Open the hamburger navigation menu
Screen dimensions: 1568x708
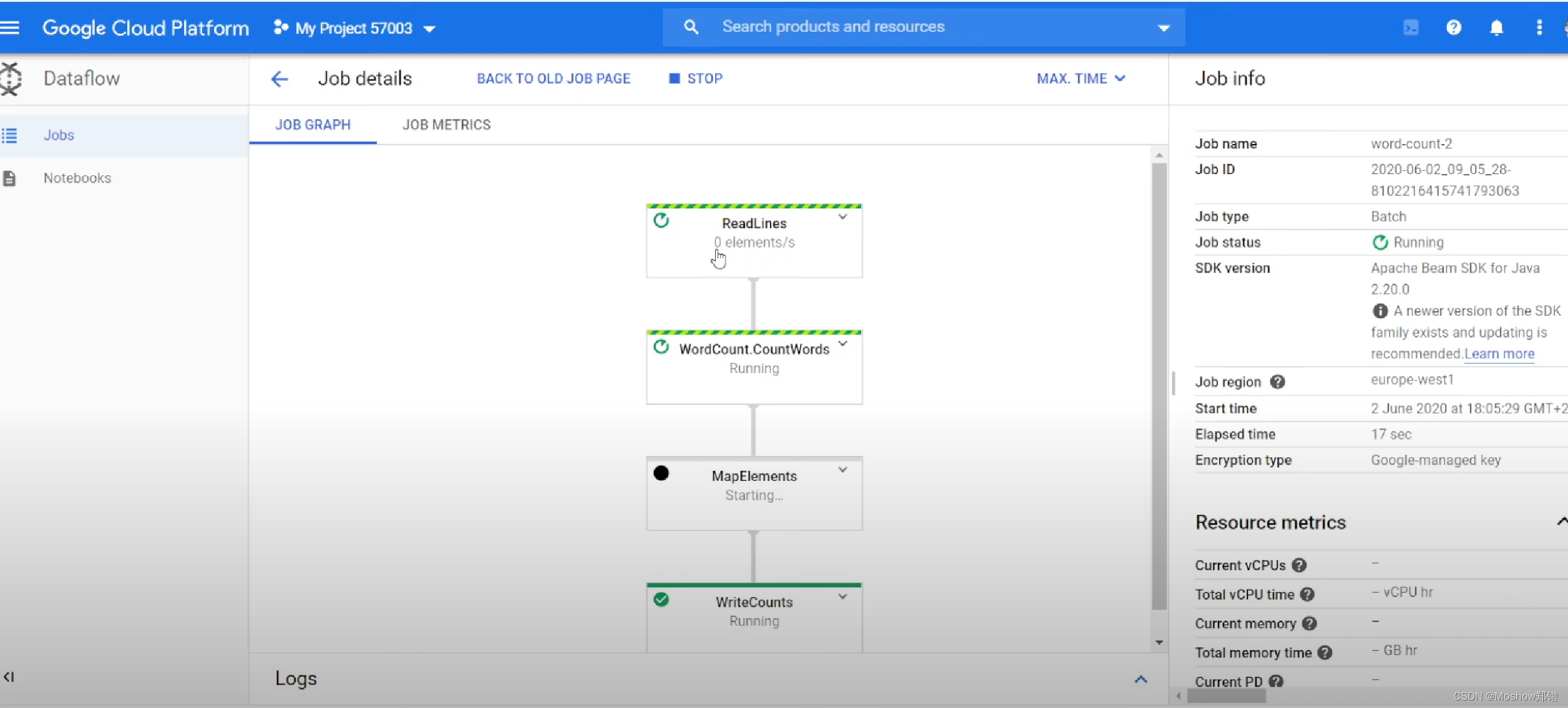point(10,27)
